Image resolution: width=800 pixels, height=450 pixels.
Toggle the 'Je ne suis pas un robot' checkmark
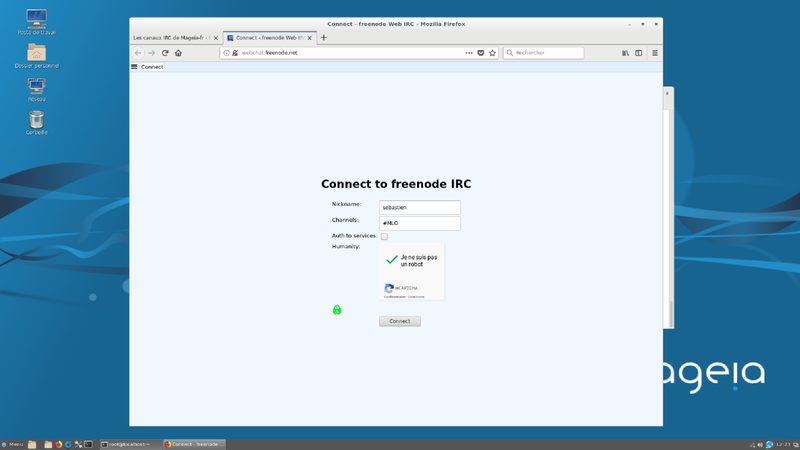coord(392,260)
